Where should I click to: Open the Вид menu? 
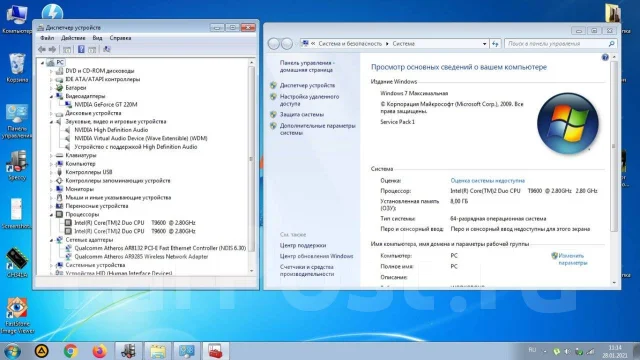[97, 38]
